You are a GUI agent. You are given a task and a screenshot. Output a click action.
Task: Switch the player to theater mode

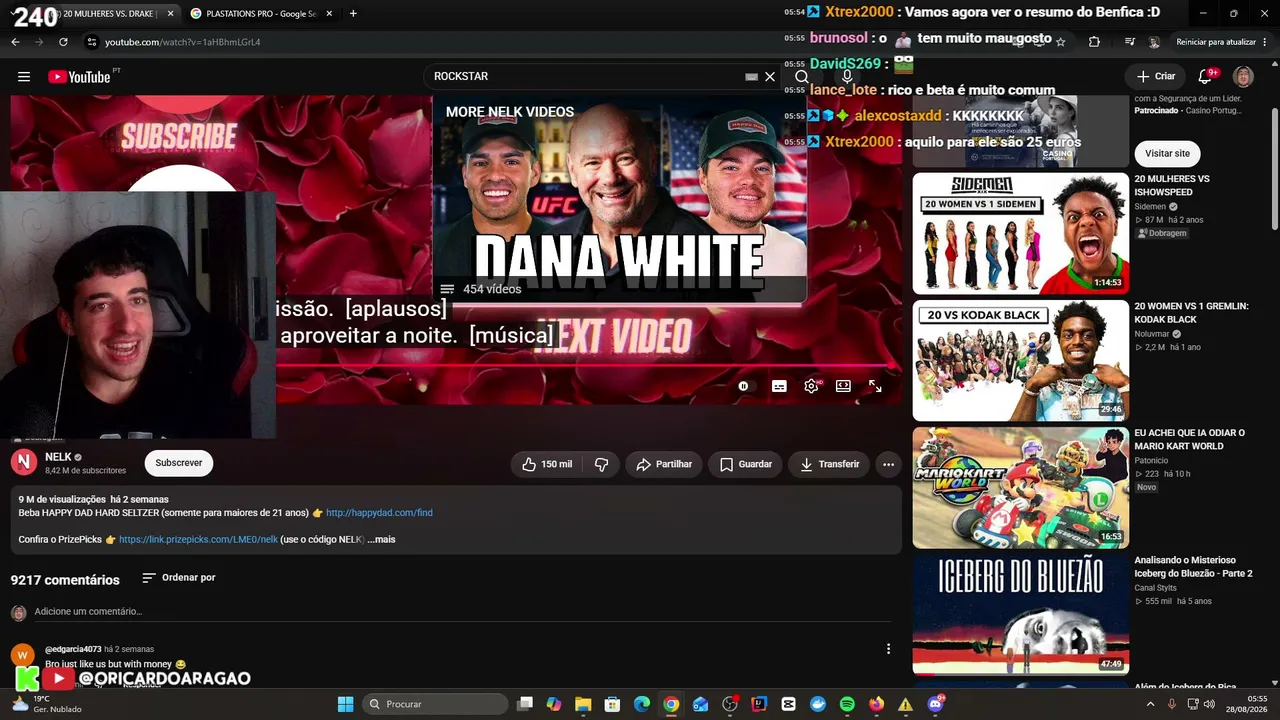click(x=843, y=386)
